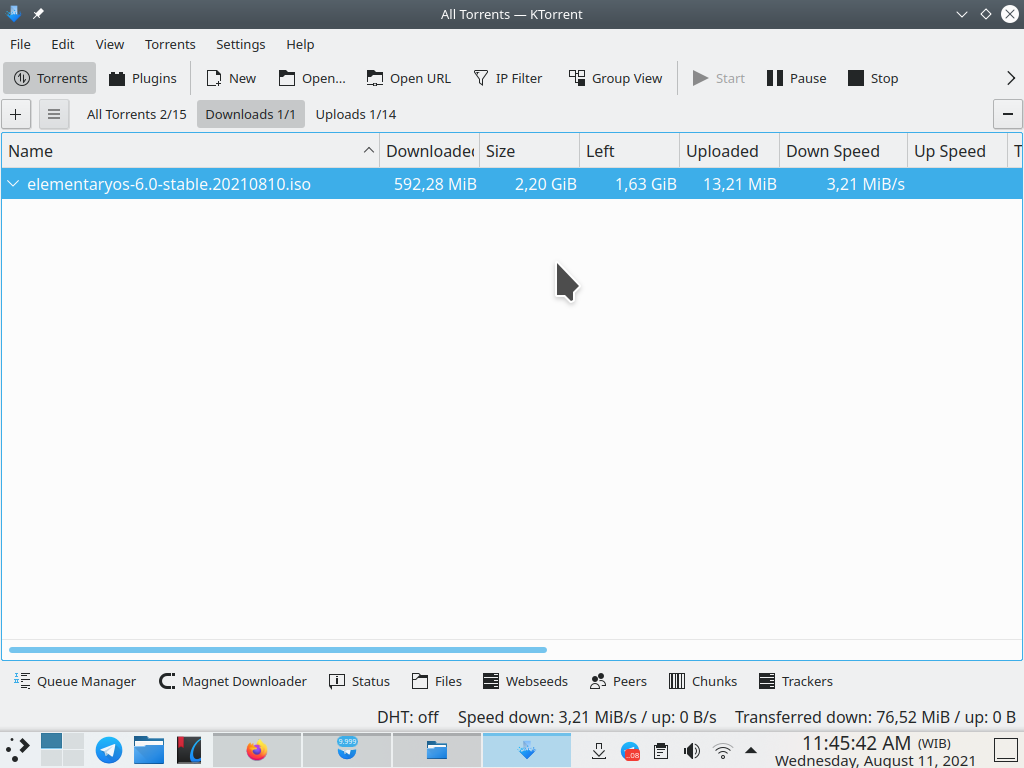Open the hamburger list menu button
Image resolution: width=1024 pixels, height=768 pixels.
click(54, 114)
